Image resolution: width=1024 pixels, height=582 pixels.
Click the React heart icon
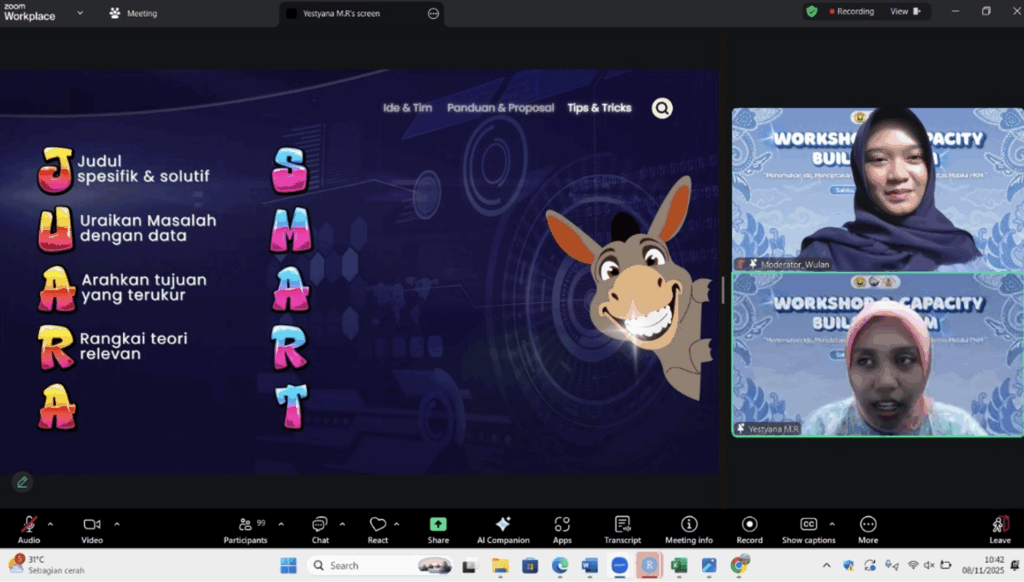pos(377,529)
